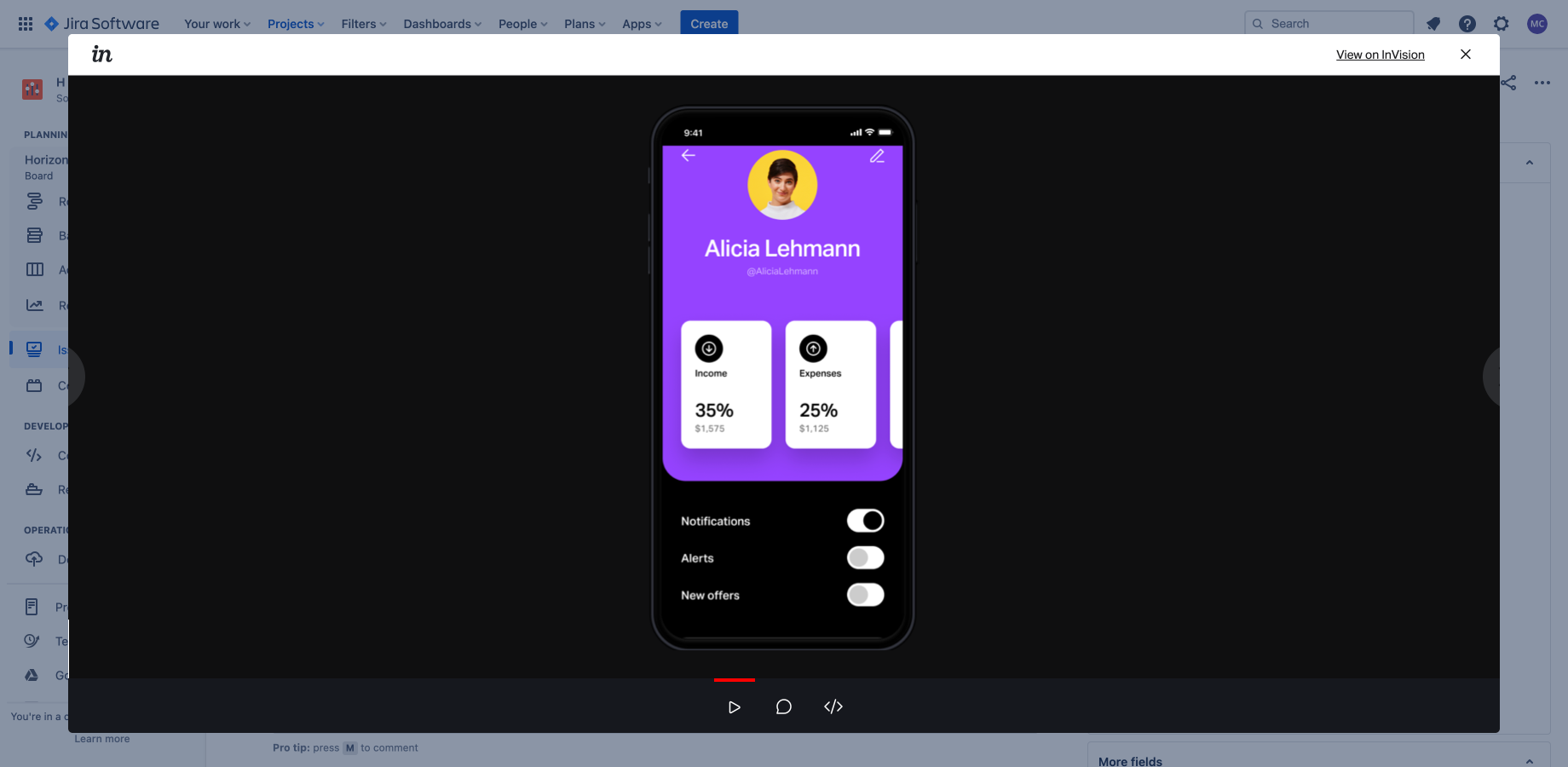Open the Filters dropdown menu
This screenshot has height=767, width=1568.
click(x=364, y=24)
